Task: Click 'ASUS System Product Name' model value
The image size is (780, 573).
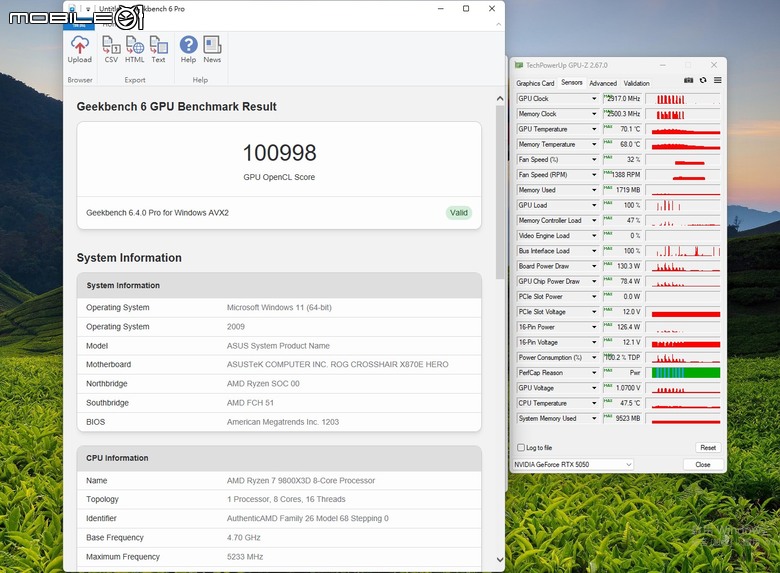Action: coord(278,346)
